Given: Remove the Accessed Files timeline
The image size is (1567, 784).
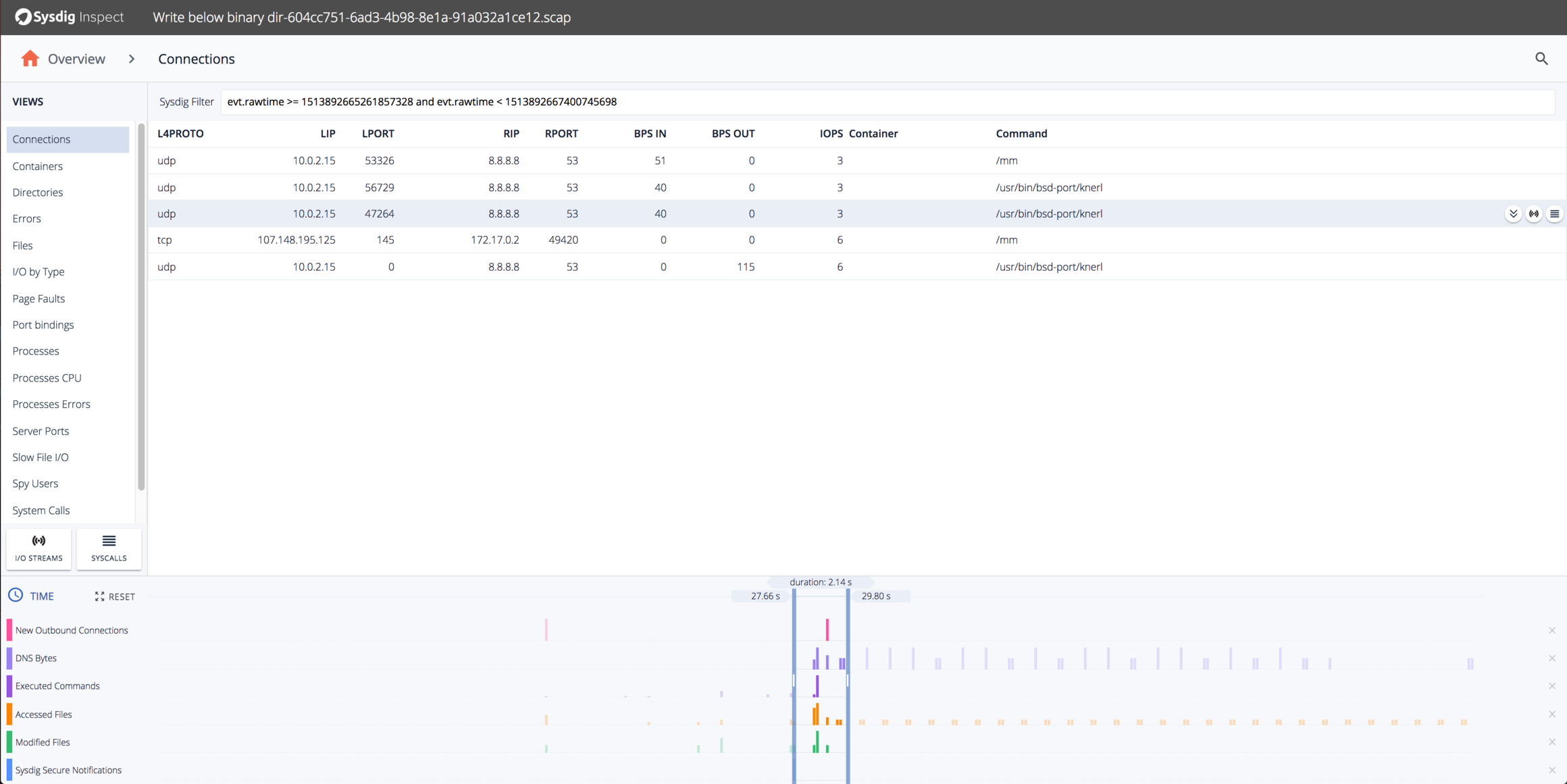Looking at the screenshot, I should [1552, 714].
